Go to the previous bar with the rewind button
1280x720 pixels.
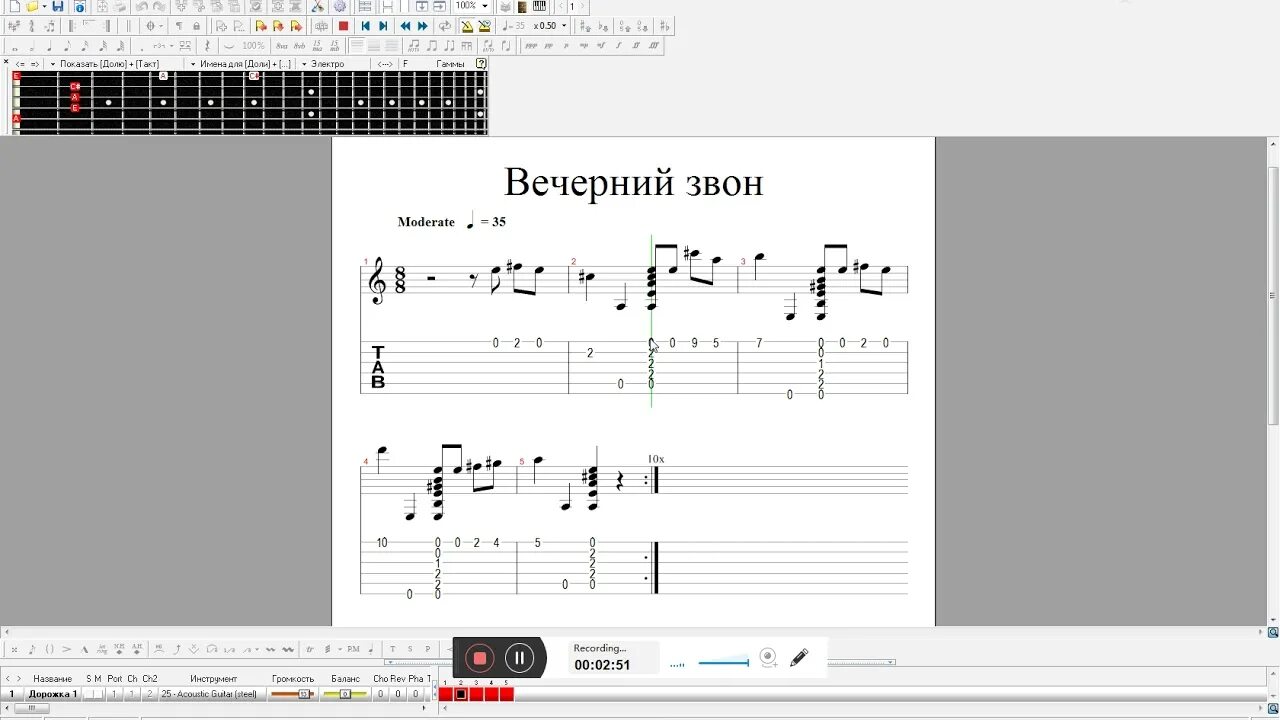405,25
